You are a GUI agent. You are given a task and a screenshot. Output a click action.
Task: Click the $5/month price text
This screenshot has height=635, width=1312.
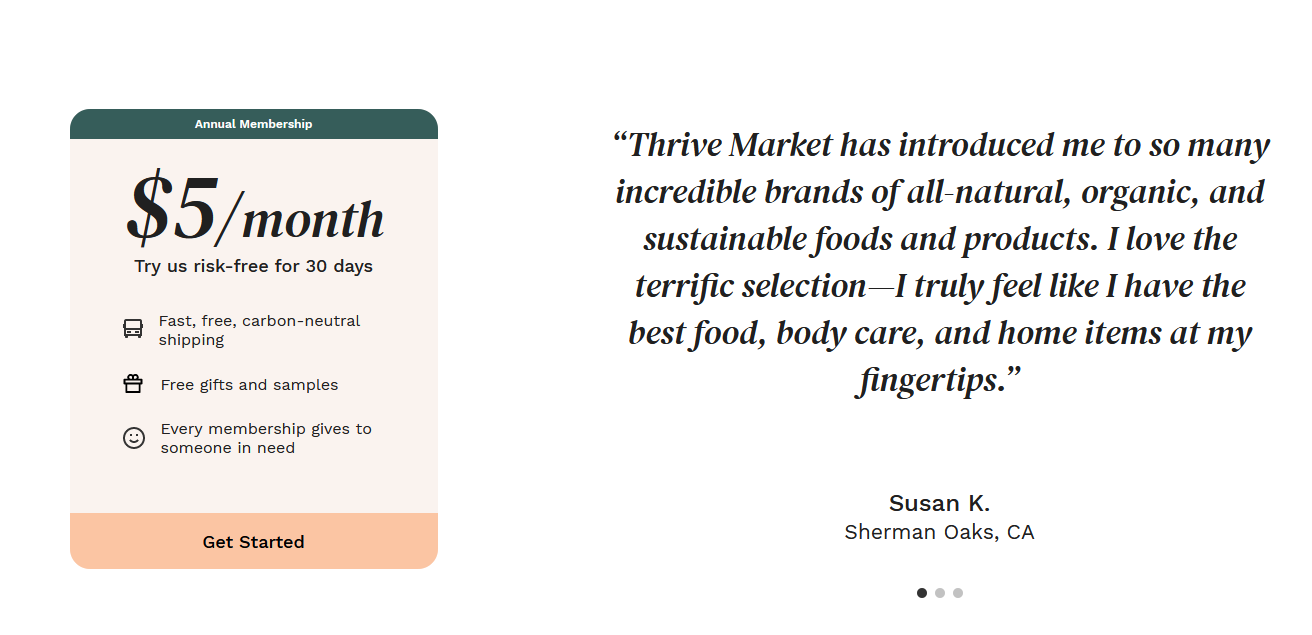[x=255, y=210]
